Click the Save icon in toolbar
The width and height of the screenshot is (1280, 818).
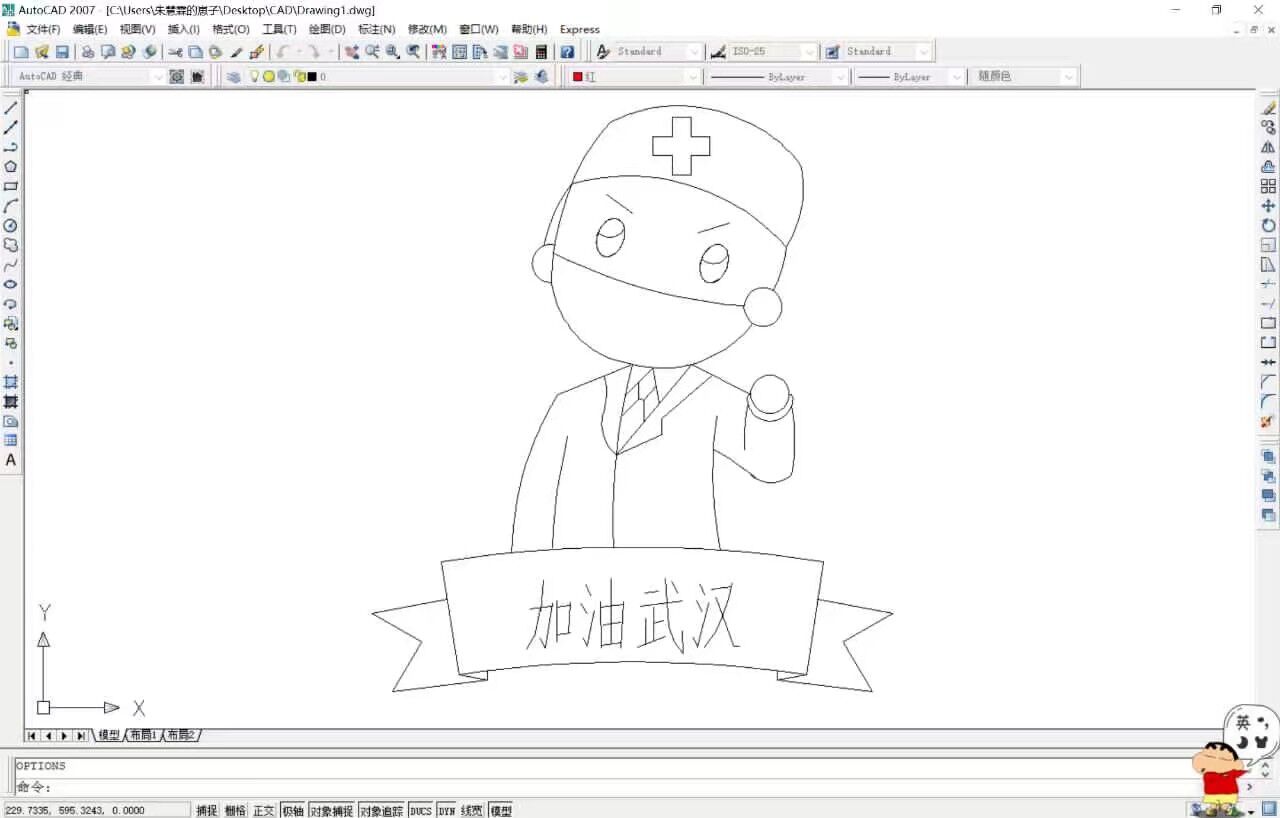(x=62, y=52)
